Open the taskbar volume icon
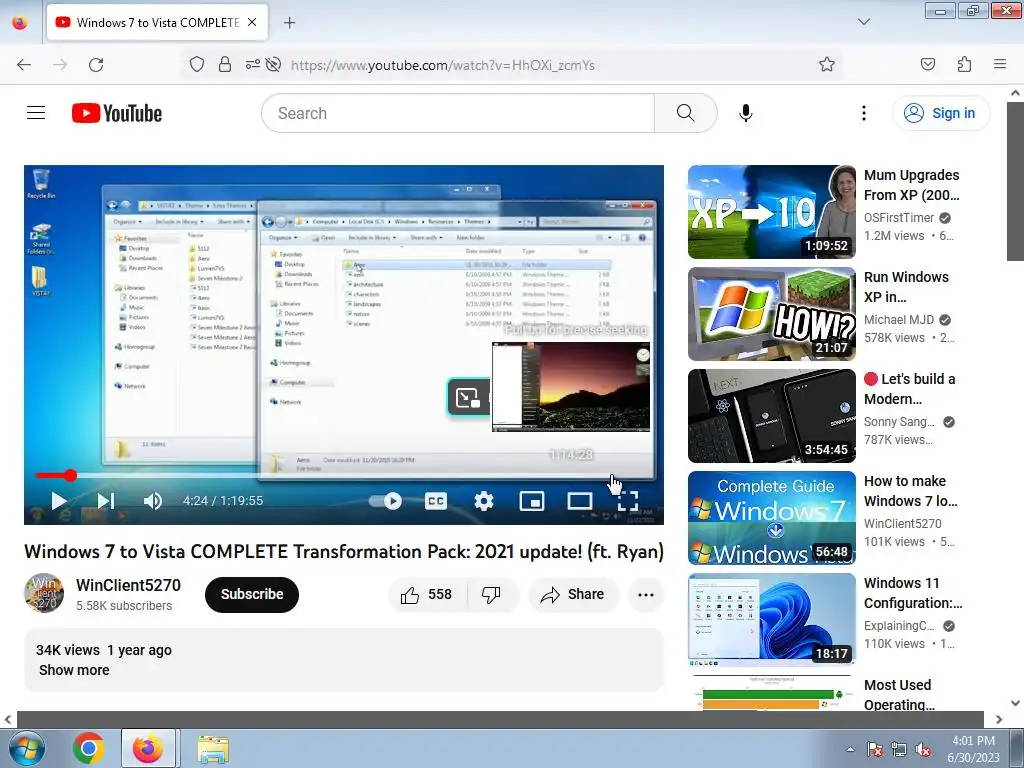 click(x=923, y=750)
